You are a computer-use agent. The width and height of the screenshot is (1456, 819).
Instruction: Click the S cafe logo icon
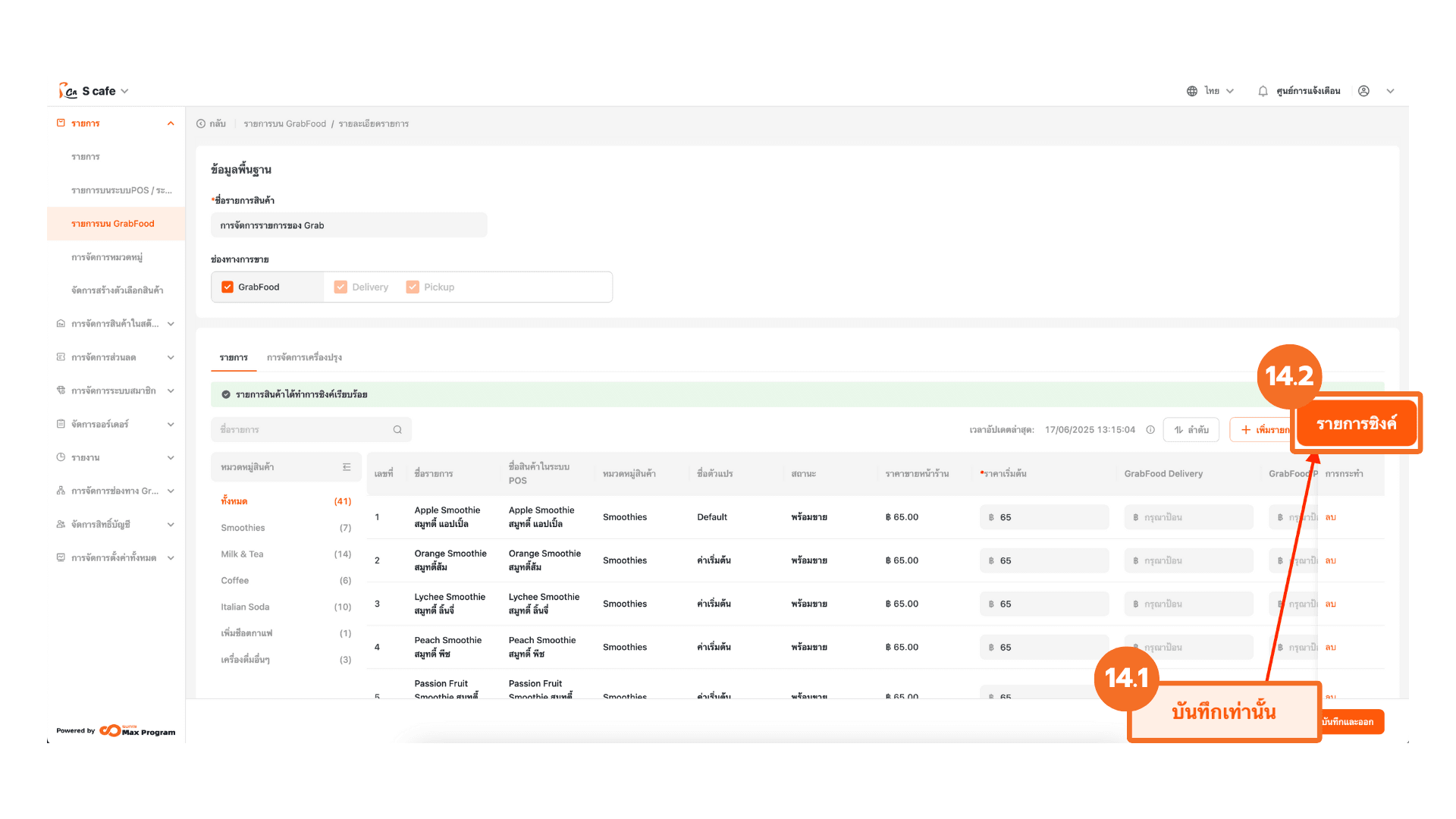[x=68, y=91]
